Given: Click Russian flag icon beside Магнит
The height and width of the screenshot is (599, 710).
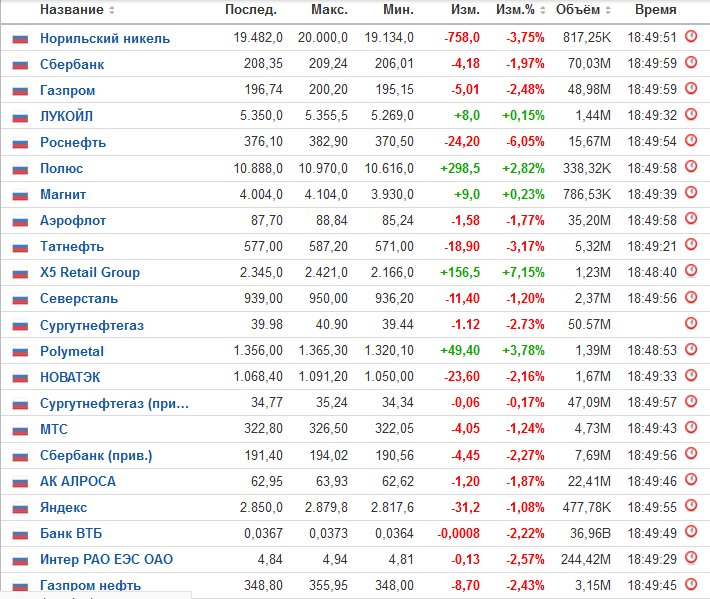Looking at the screenshot, I should pos(20,196).
